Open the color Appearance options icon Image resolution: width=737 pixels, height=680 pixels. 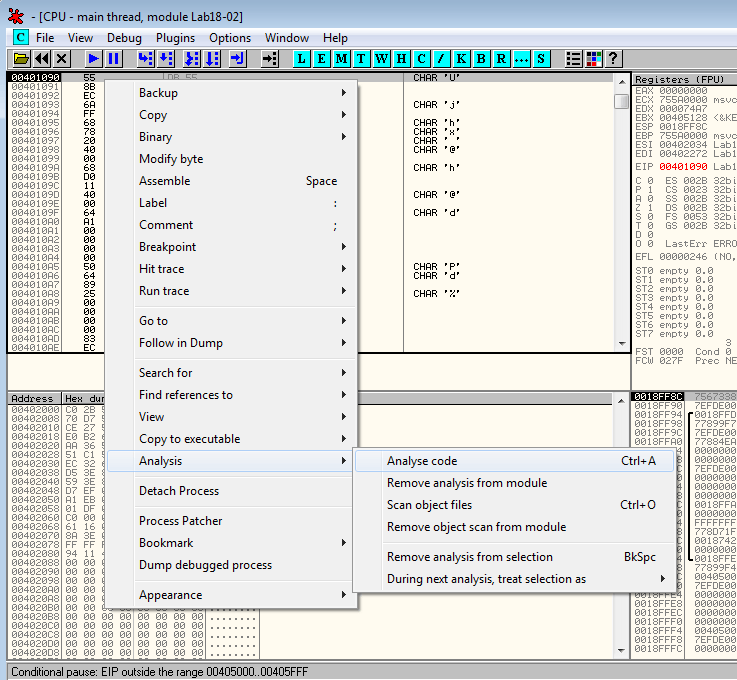pos(593,59)
